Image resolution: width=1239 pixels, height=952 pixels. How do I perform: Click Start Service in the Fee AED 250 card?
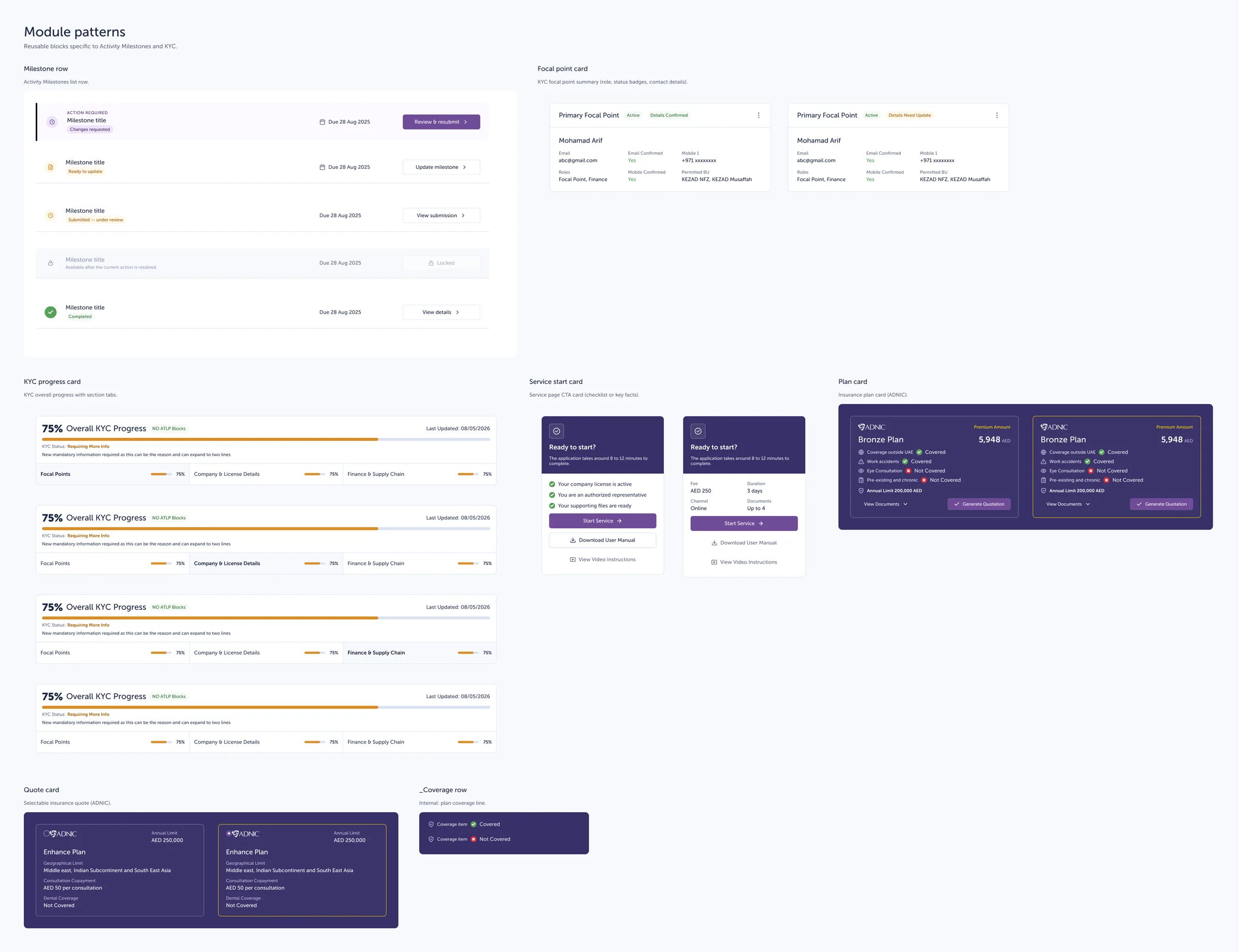click(x=743, y=524)
